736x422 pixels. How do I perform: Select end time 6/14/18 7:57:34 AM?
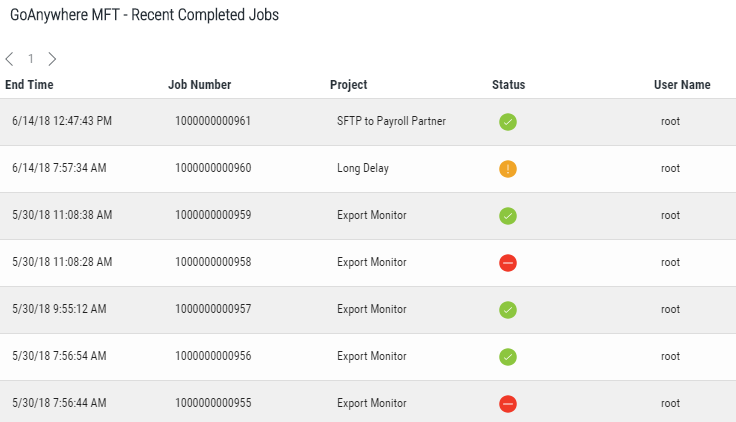[59, 168]
